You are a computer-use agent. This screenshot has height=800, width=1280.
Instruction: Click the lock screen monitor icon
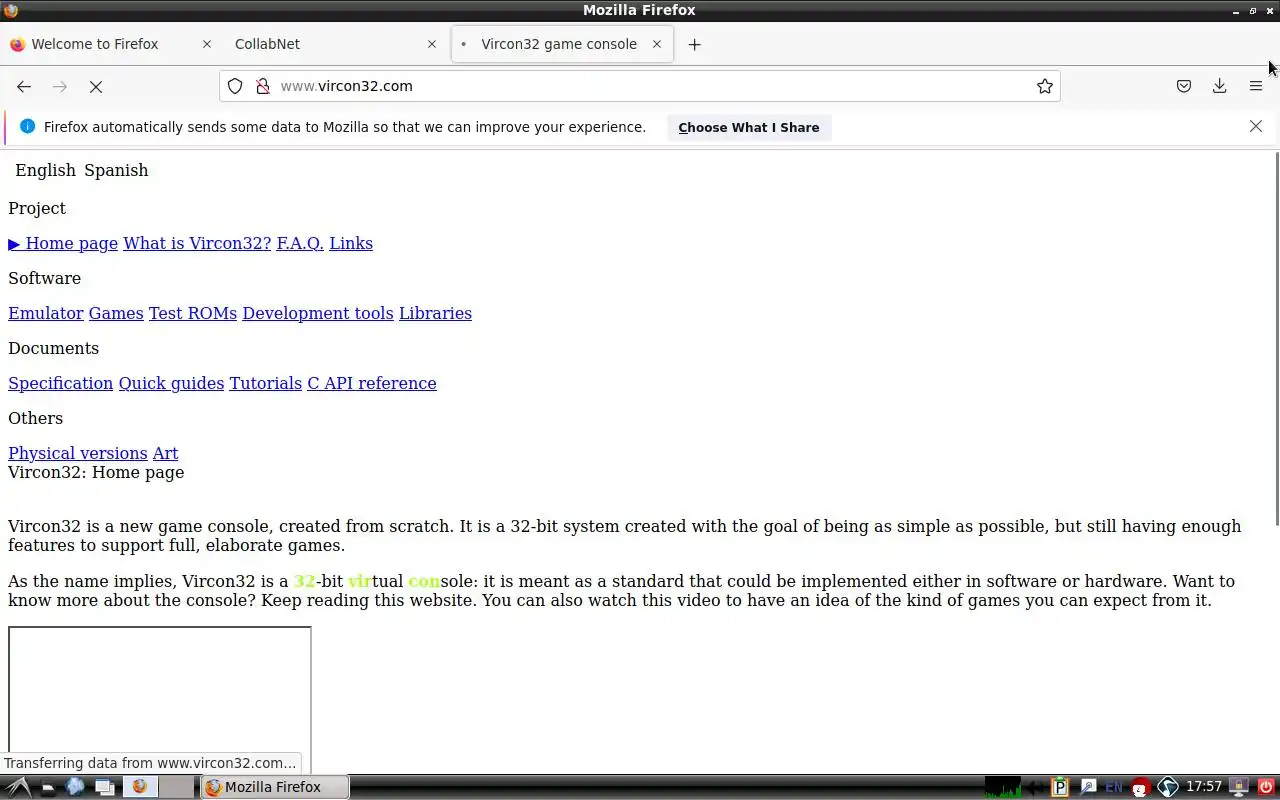1238,787
